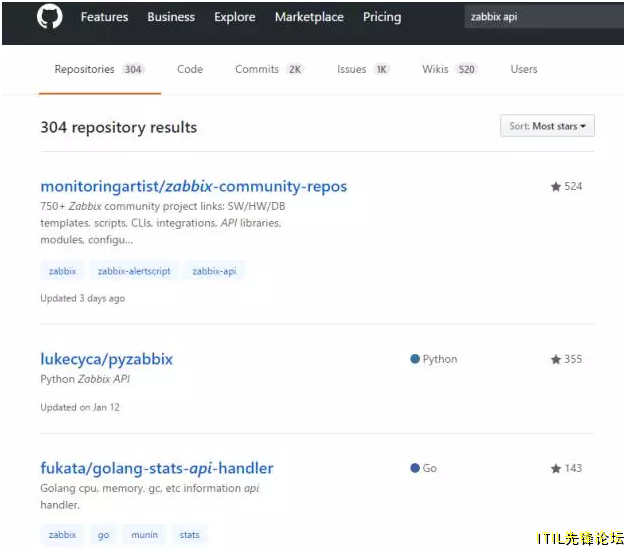
Task: Switch to the Users tab
Action: [x=524, y=69]
